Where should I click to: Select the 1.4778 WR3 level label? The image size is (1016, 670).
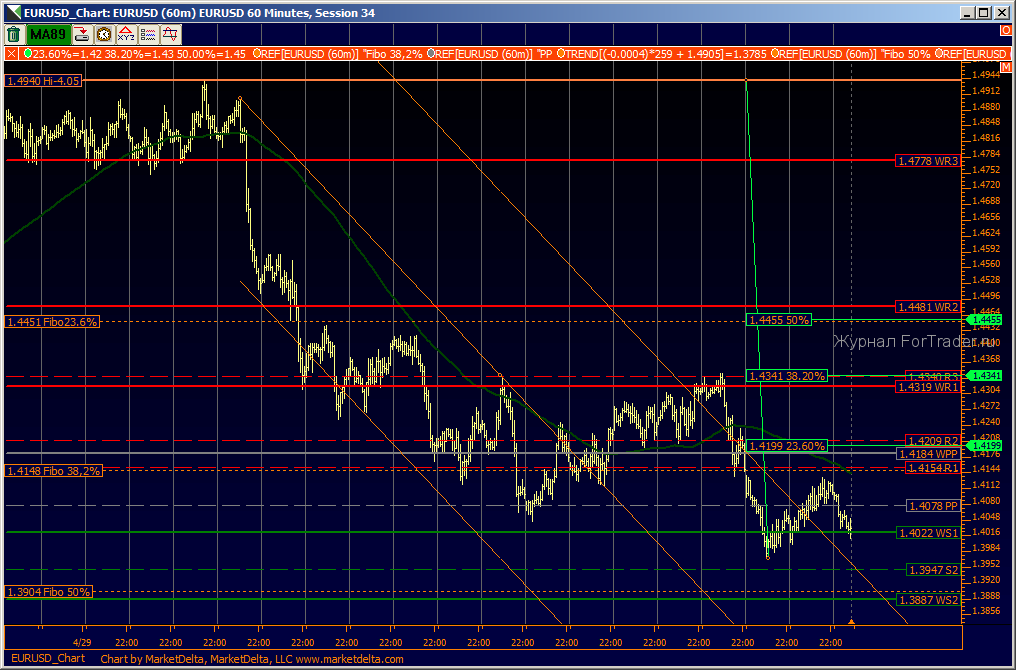pos(928,161)
